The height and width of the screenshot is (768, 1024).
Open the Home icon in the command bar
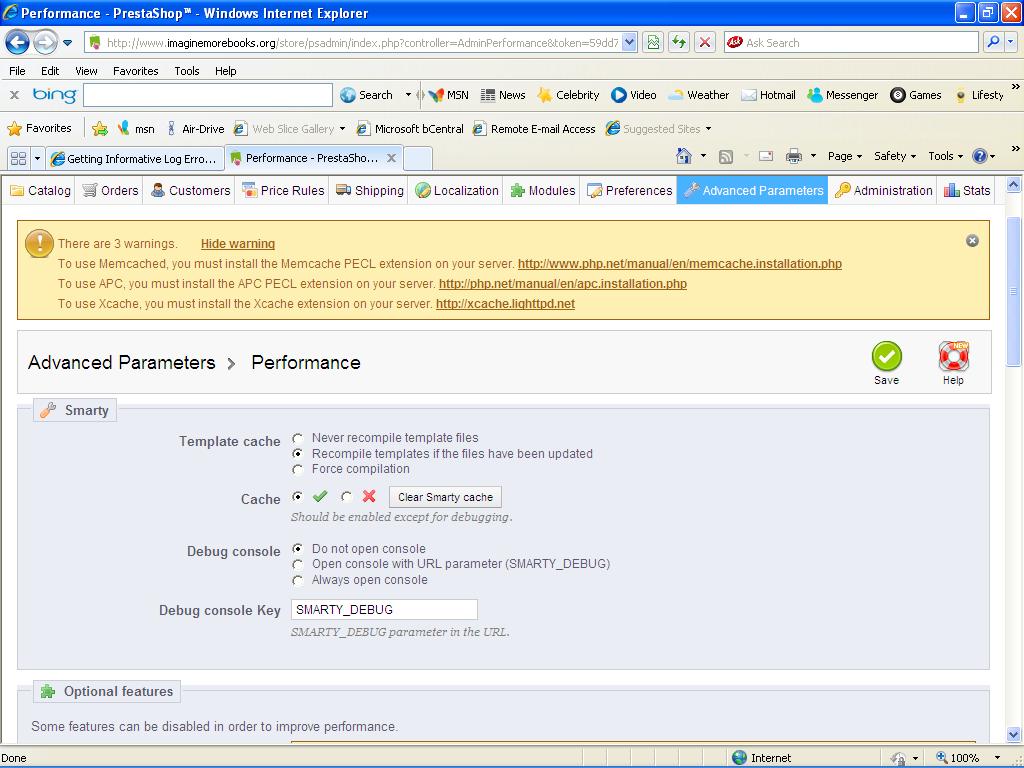coord(684,156)
